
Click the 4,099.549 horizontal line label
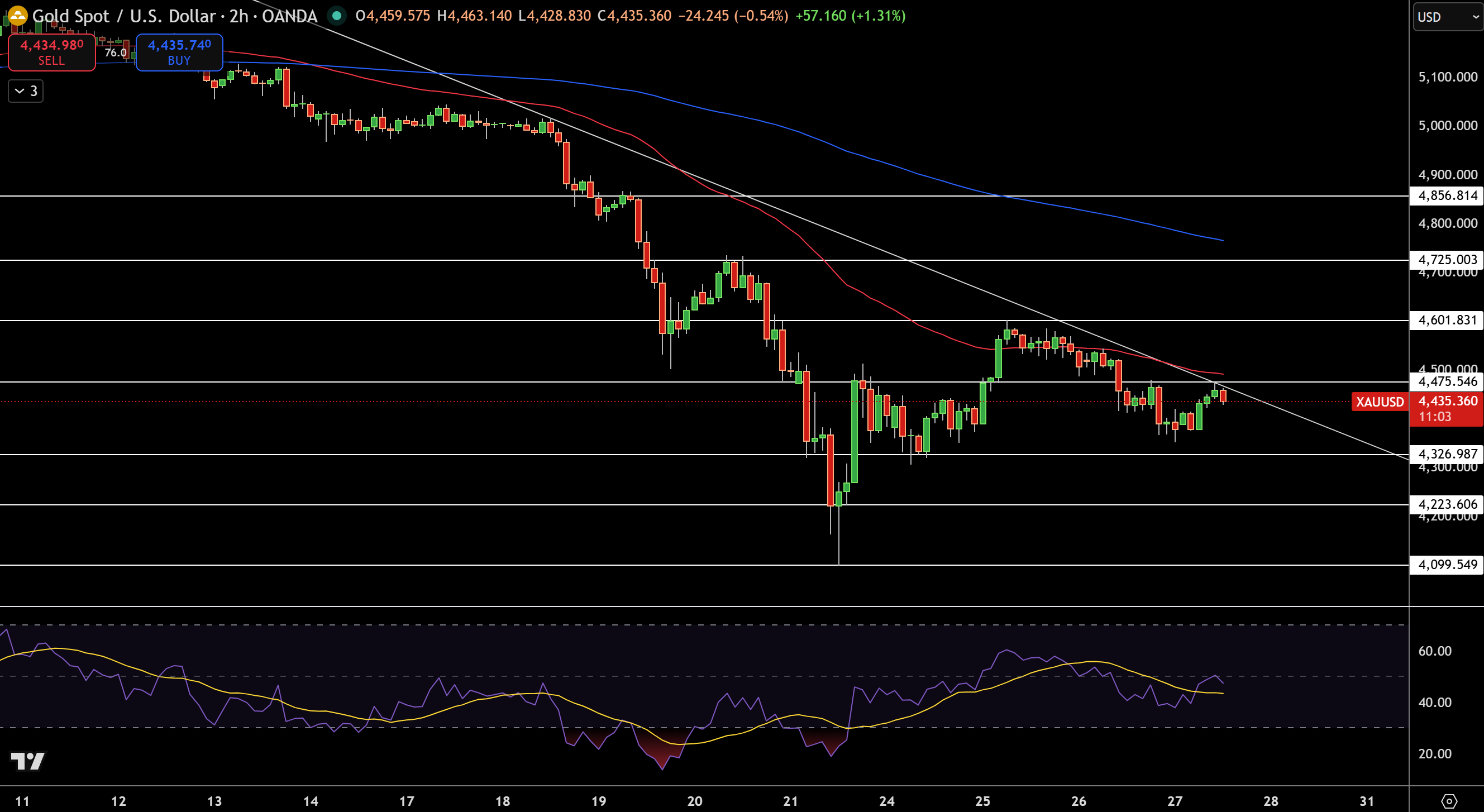pyautogui.click(x=1447, y=565)
